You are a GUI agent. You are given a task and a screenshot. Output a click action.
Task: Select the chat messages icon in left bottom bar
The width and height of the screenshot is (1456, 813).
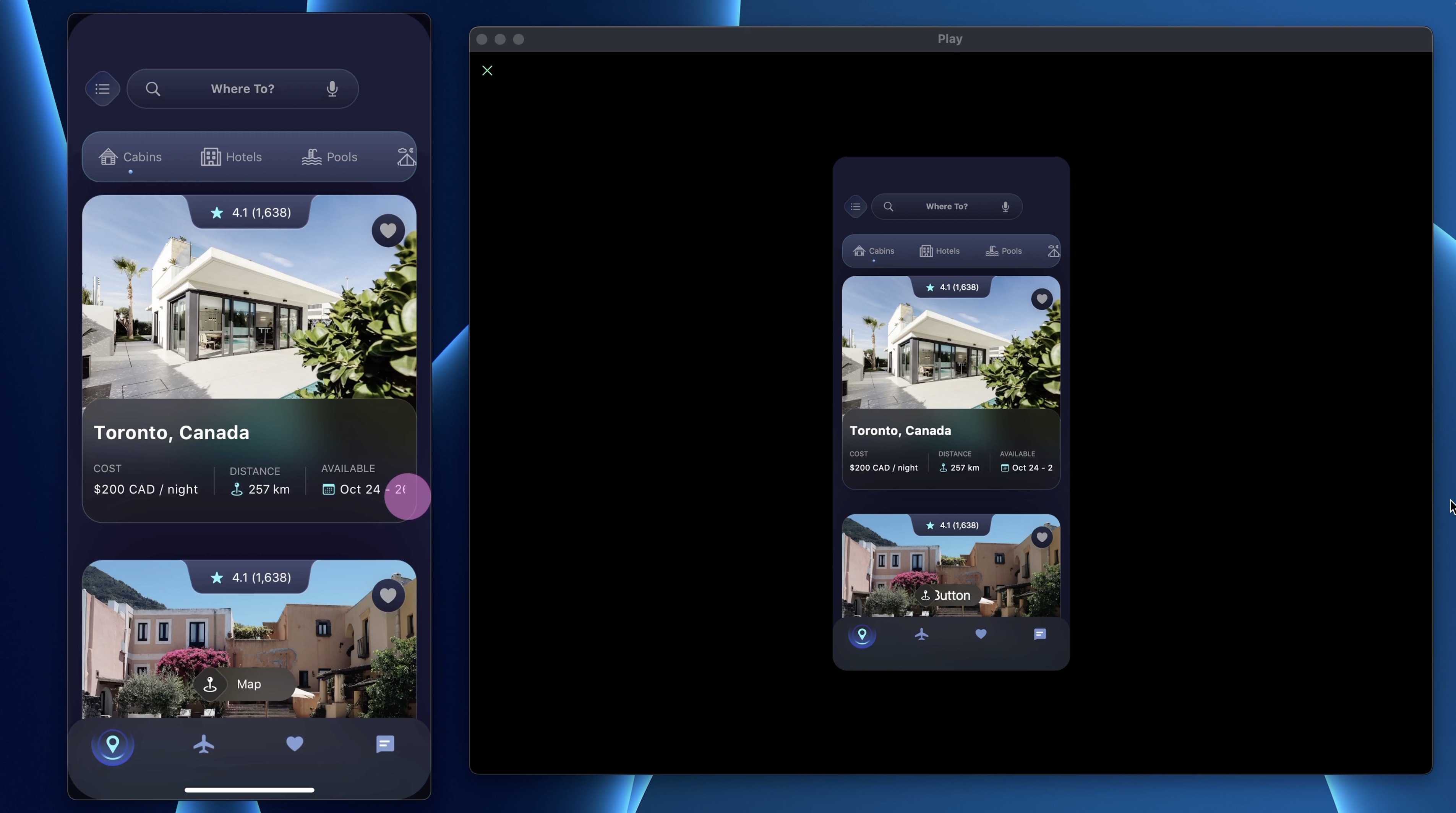click(x=385, y=745)
